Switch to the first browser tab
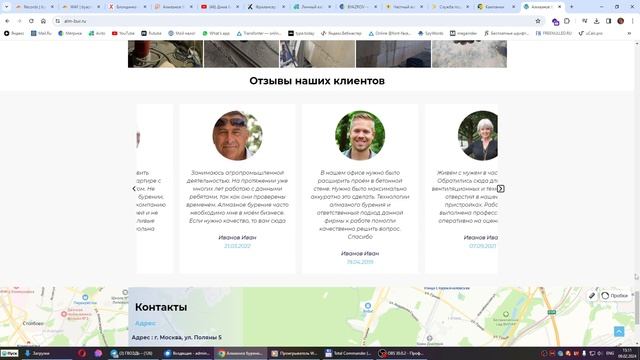The height and width of the screenshot is (360, 640). pos(35,7)
